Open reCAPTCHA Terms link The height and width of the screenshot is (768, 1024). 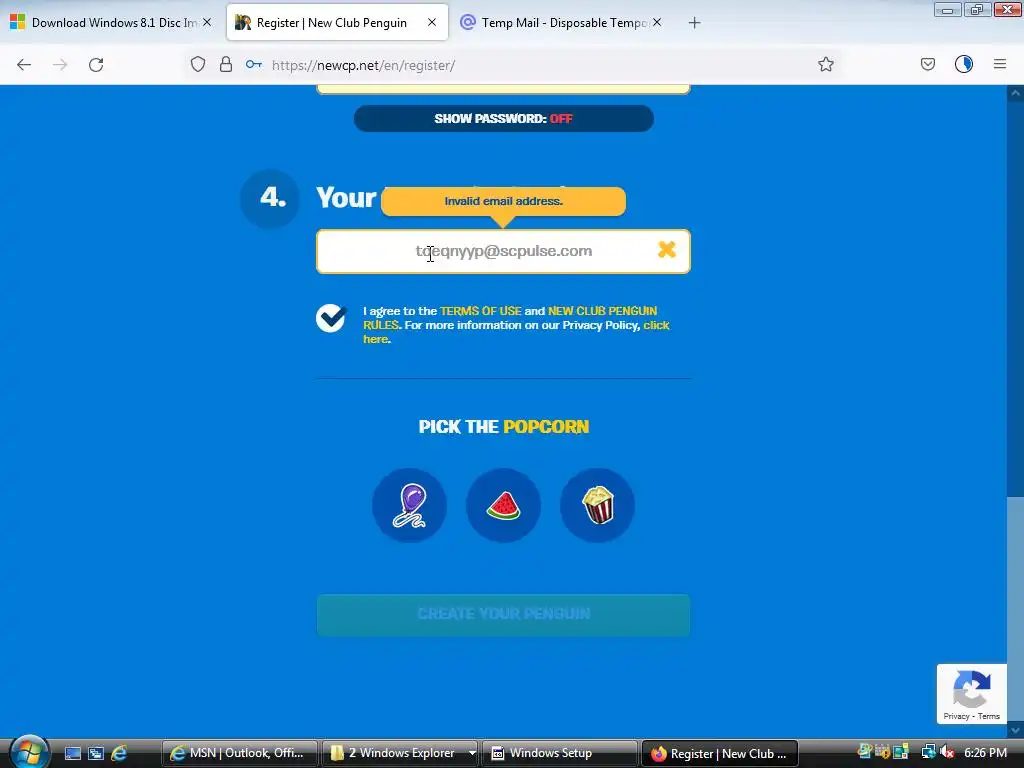pyautogui.click(x=988, y=716)
